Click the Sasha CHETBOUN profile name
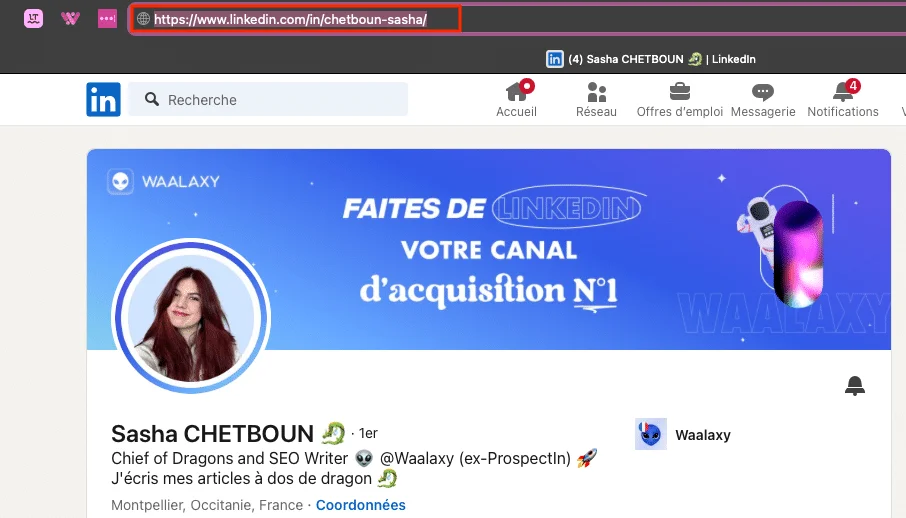The width and height of the screenshot is (906, 518). (x=212, y=434)
